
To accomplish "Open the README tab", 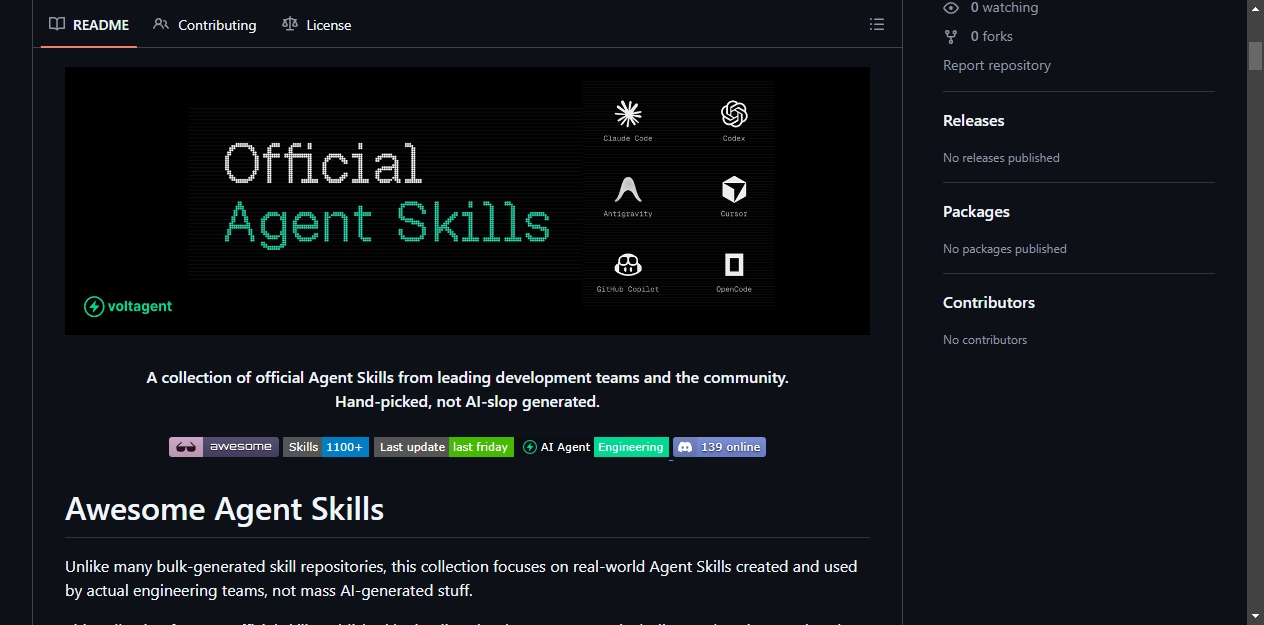I will (x=89, y=25).
